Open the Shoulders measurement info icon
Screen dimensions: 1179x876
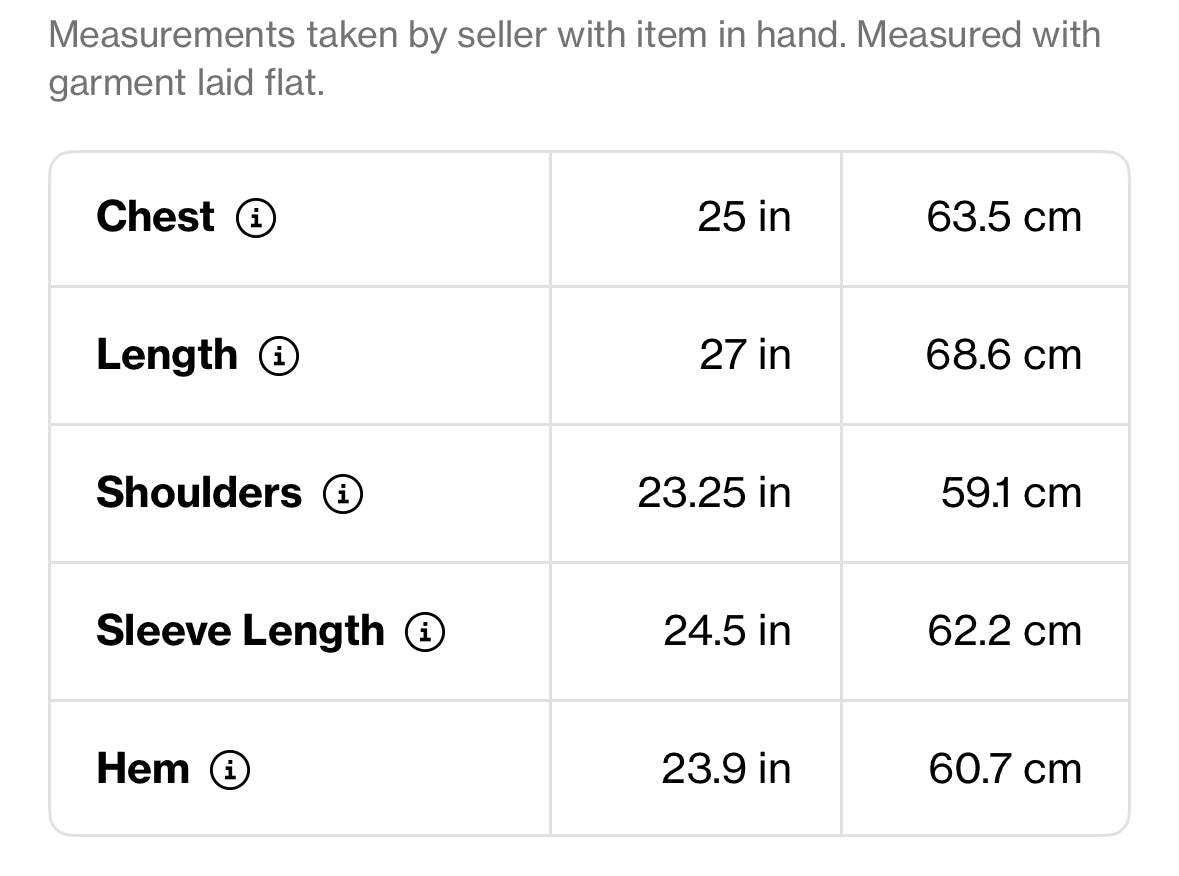point(343,494)
